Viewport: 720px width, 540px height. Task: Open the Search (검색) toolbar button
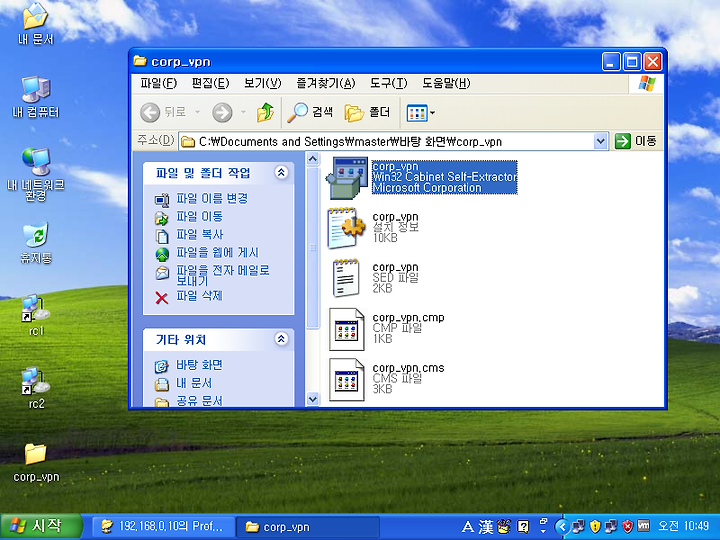click(310, 112)
